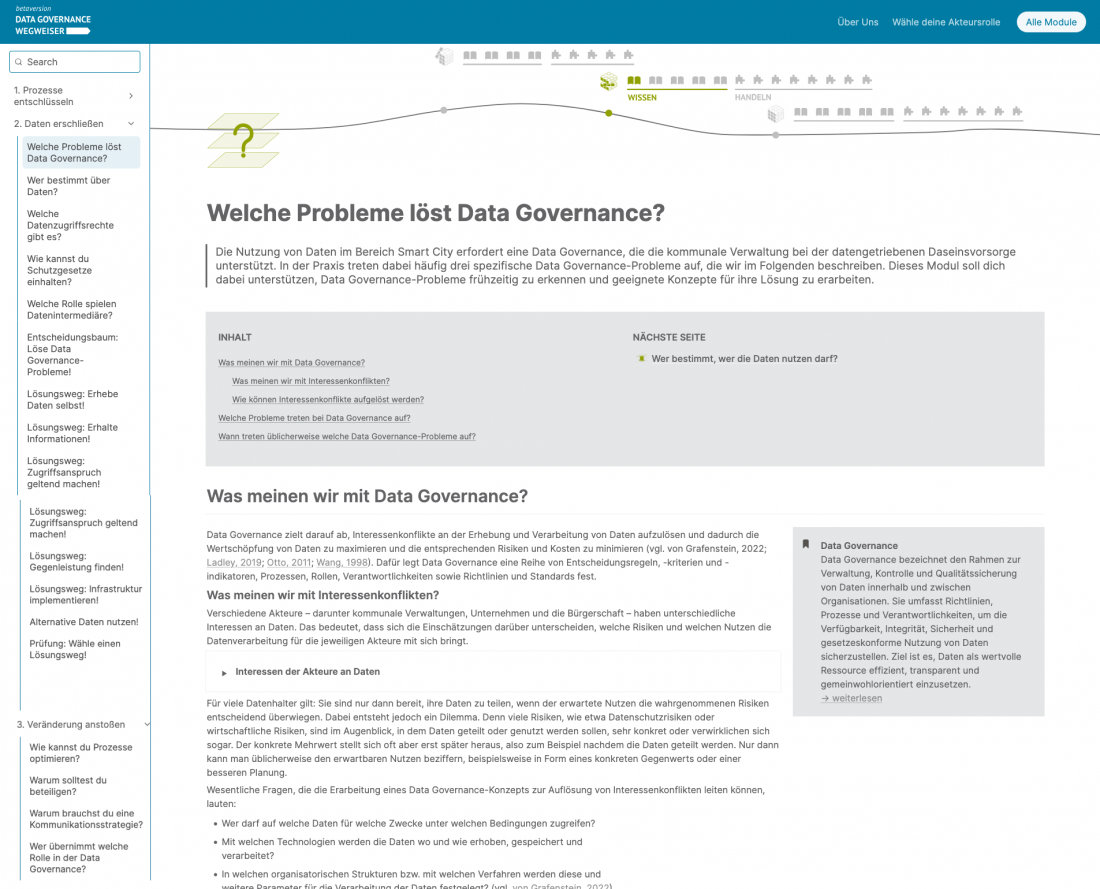Select 'Wähle deine Akteursrolle' in the navbar
This screenshot has height=889, width=1100.
coord(946,21)
